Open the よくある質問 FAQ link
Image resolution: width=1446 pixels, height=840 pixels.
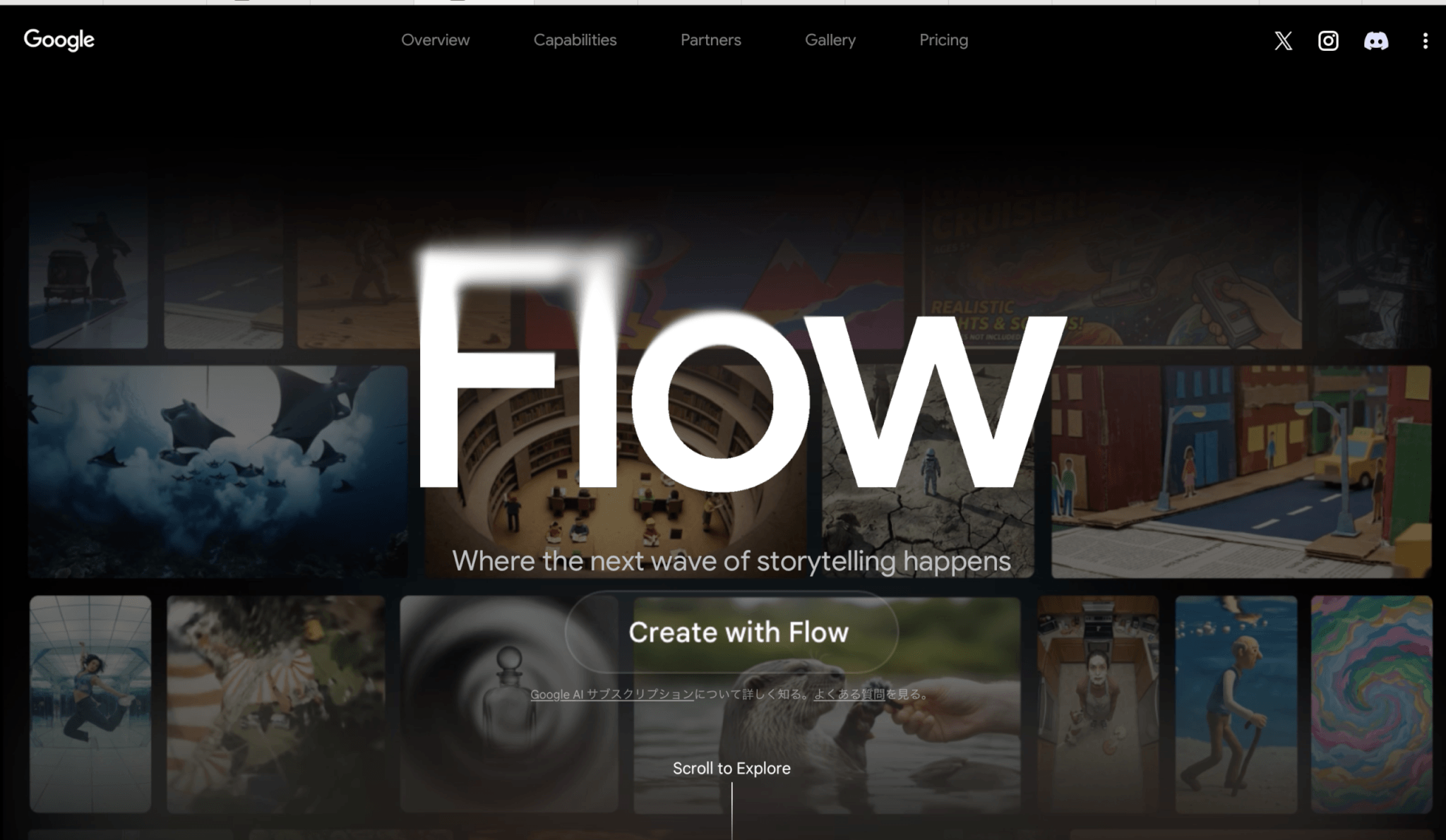[849, 695]
